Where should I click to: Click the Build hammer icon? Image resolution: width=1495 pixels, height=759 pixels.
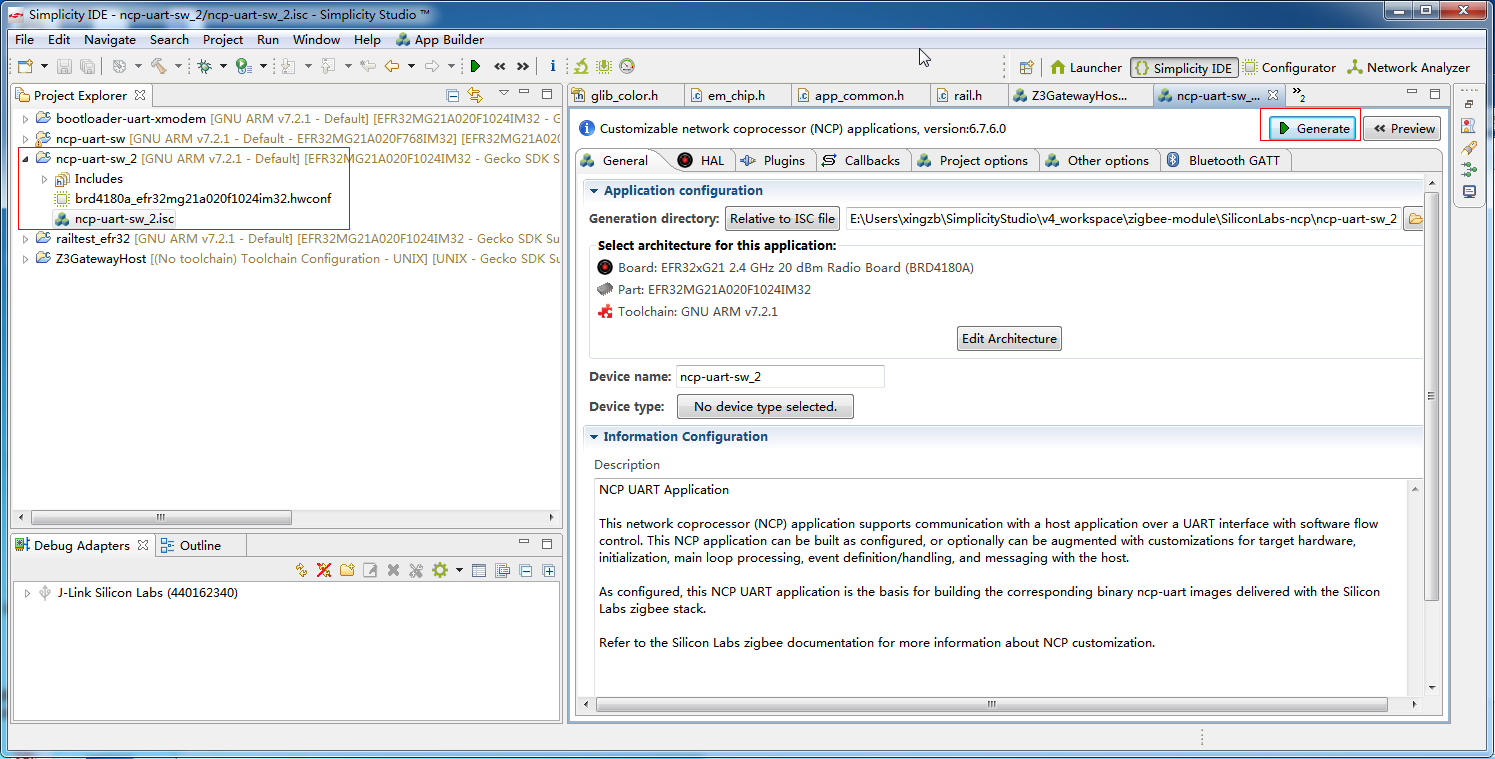click(159, 67)
